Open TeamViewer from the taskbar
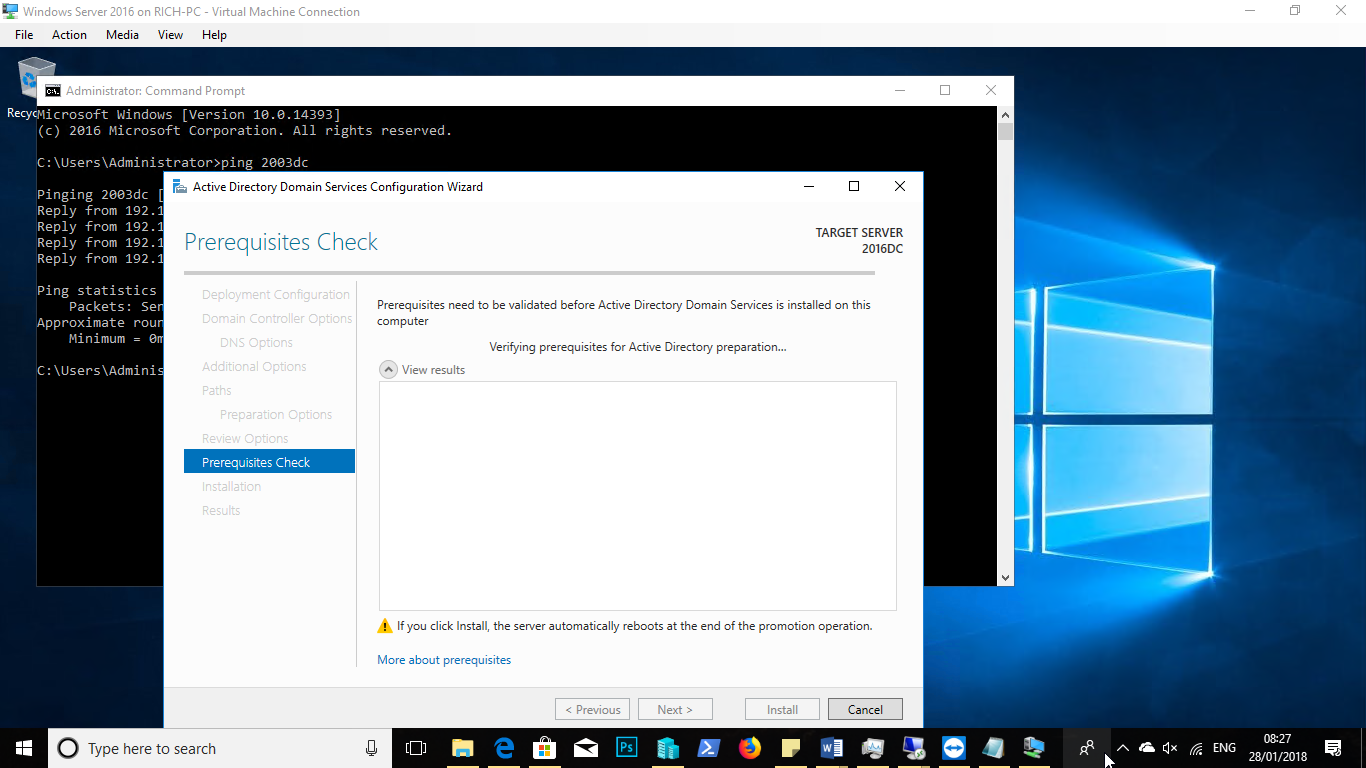 pos(954,748)
